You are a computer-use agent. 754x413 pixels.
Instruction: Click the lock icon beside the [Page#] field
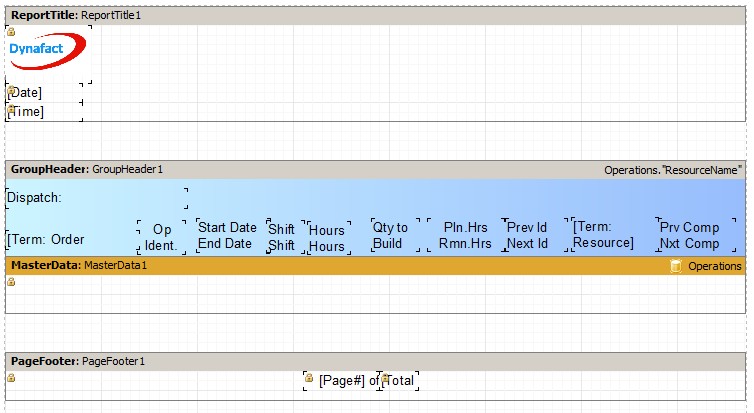pyautogui.click(x=309, y=378)
